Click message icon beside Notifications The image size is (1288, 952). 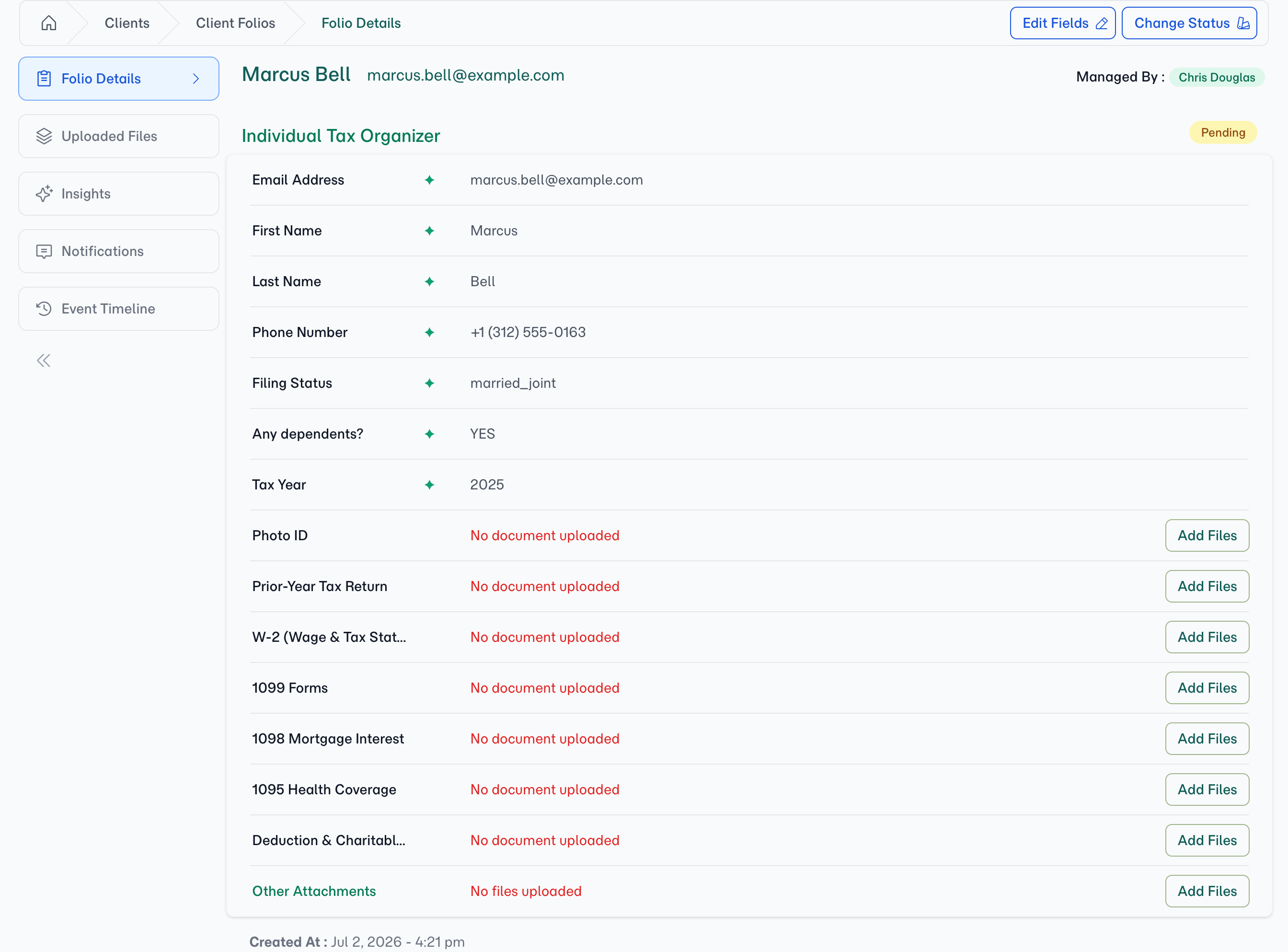(45, 252)
